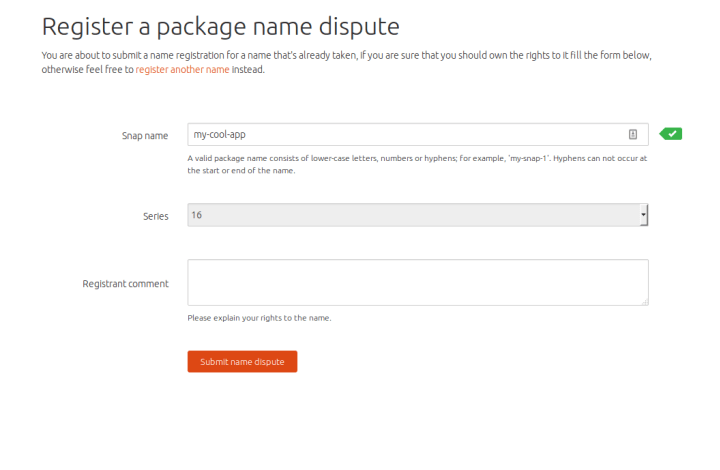Click the "Series" field label

click(x=156, y=216)
